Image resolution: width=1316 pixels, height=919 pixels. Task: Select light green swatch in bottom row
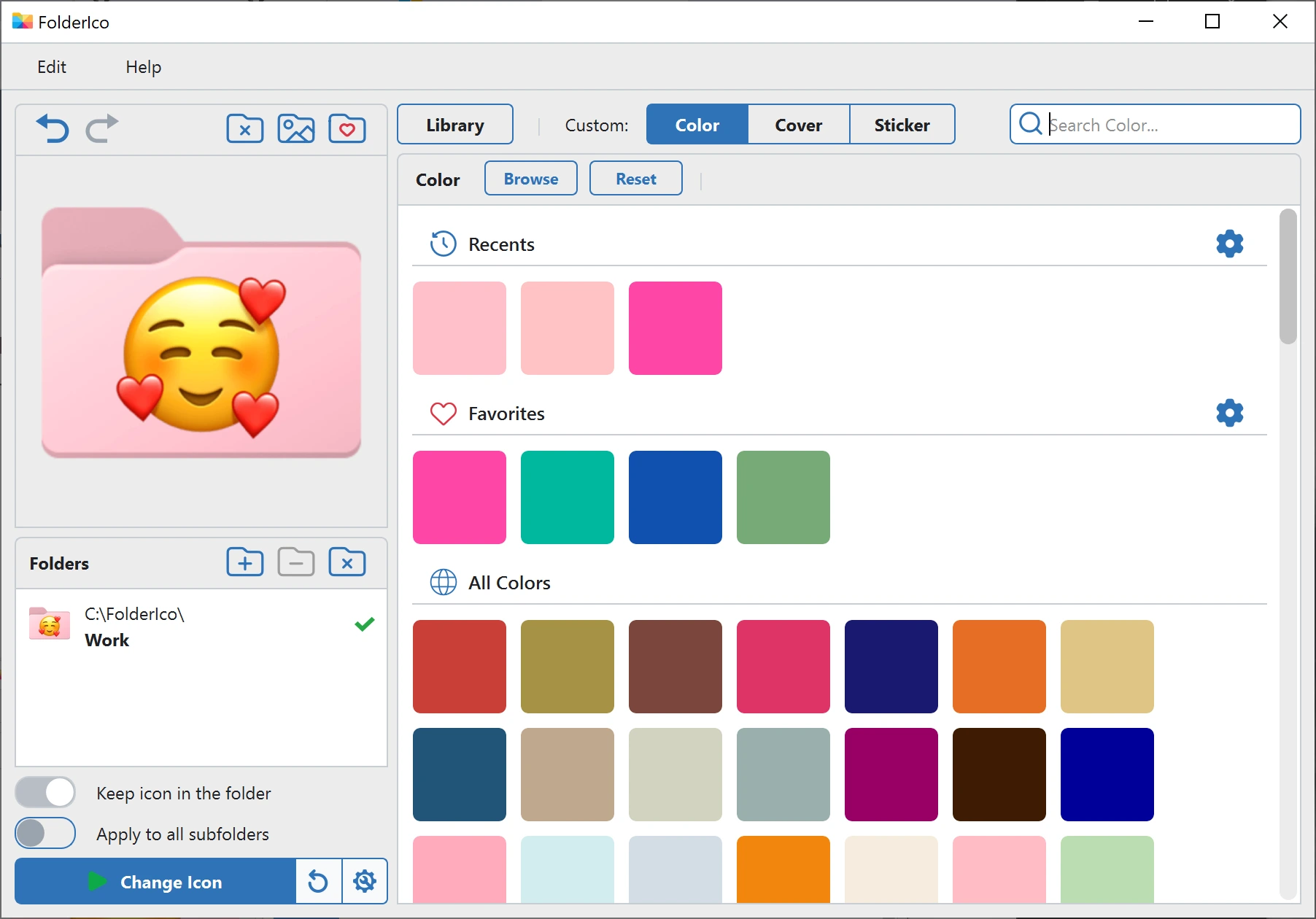[1107, 869]
